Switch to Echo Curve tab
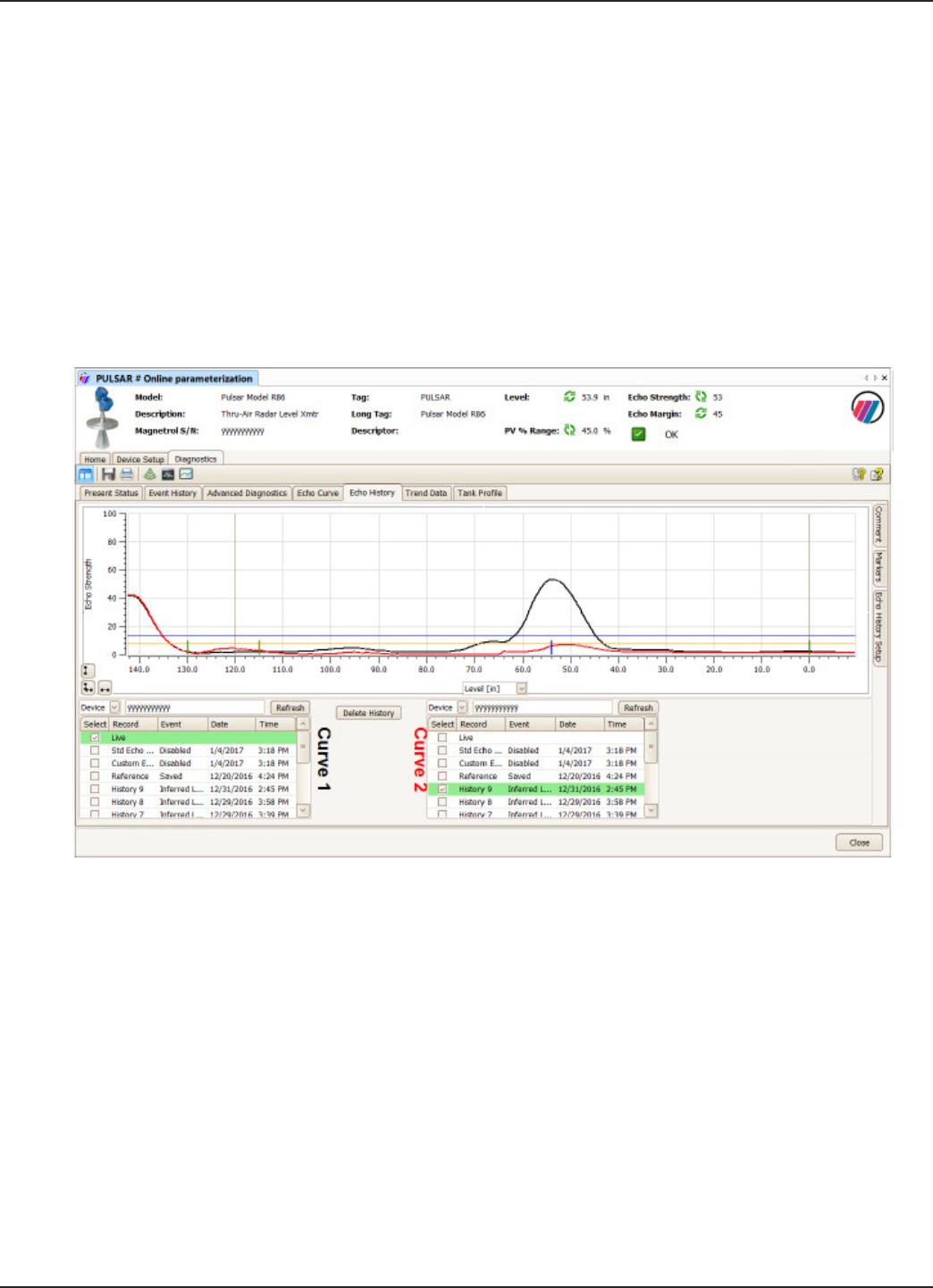The height and width of the screenshot is (1288, 933). [318, 493]
